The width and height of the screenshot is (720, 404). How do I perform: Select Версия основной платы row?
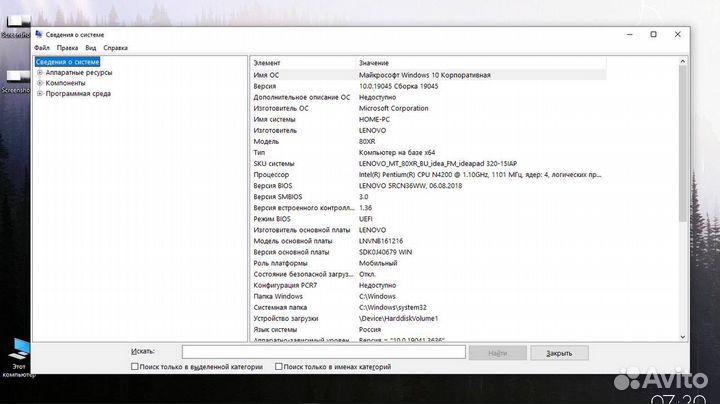point(428,252)
